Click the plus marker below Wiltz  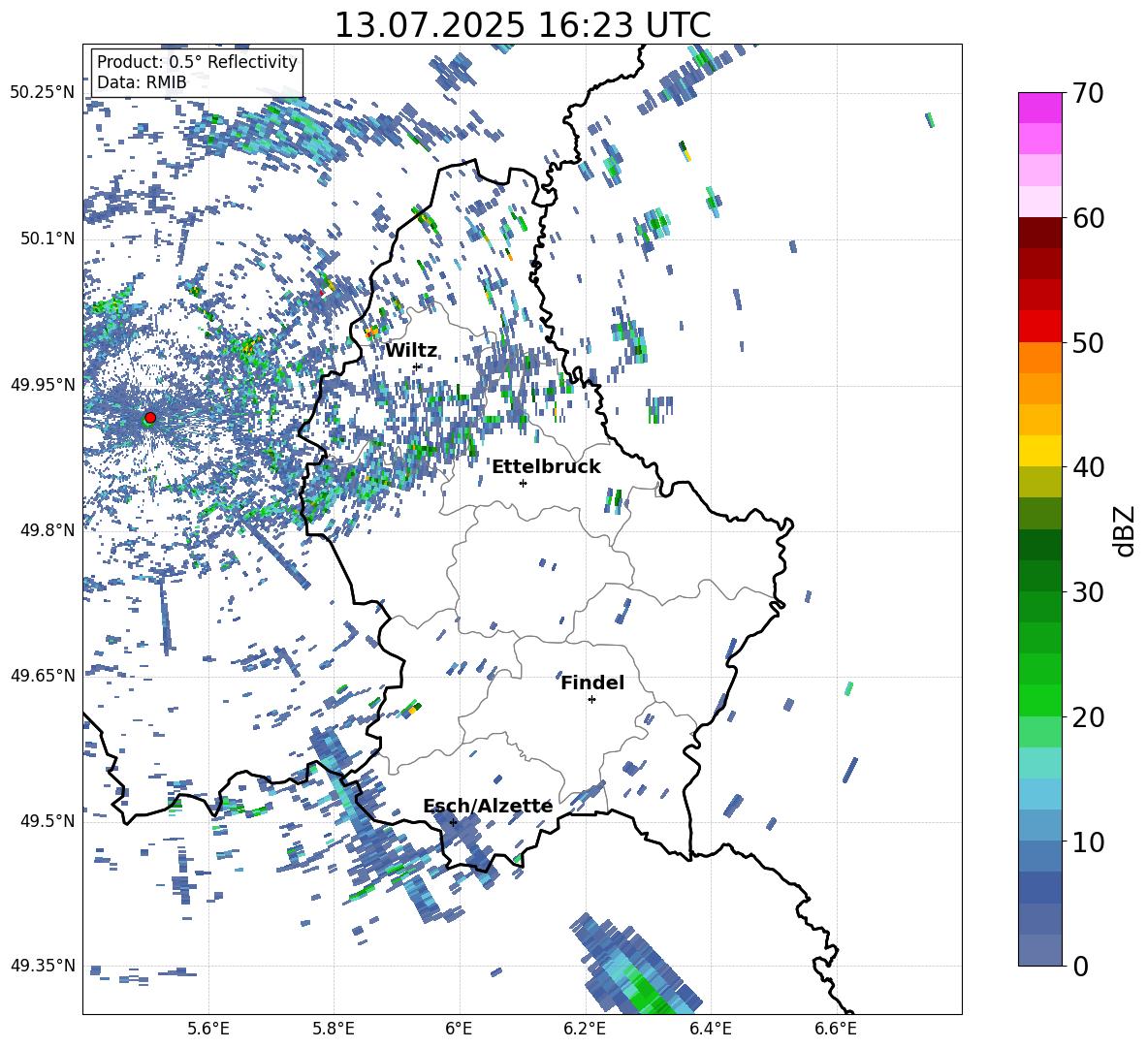(417, 366)
